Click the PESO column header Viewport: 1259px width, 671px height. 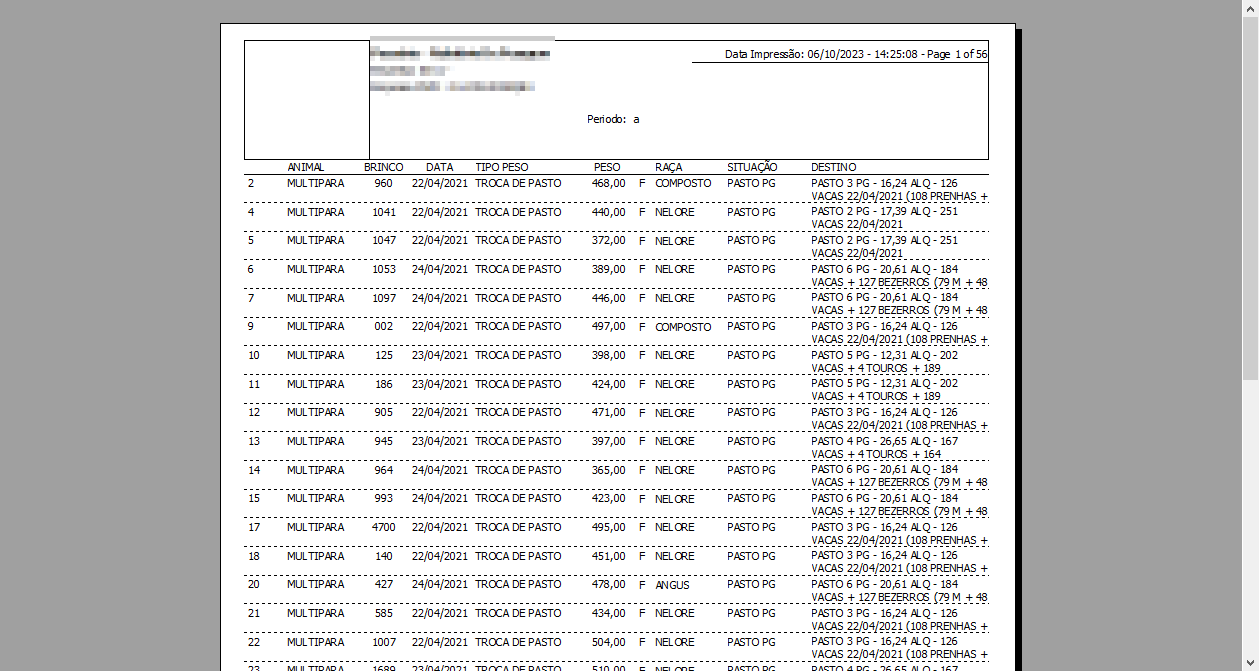[x=607, y=167]
